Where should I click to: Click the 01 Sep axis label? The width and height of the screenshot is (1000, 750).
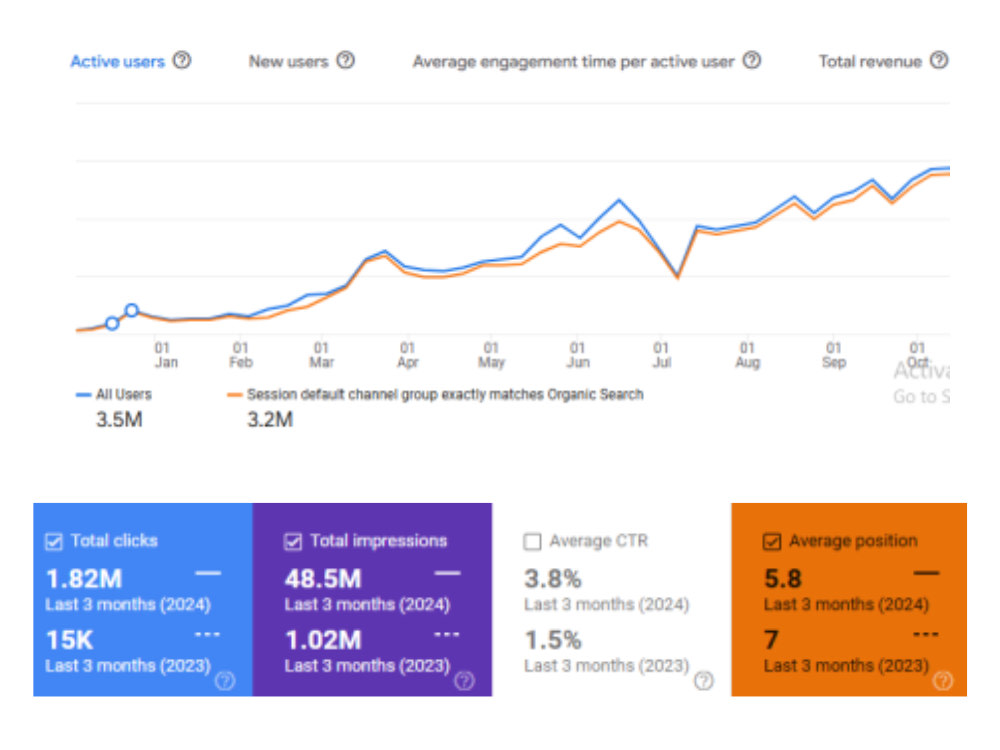(834, 355)
